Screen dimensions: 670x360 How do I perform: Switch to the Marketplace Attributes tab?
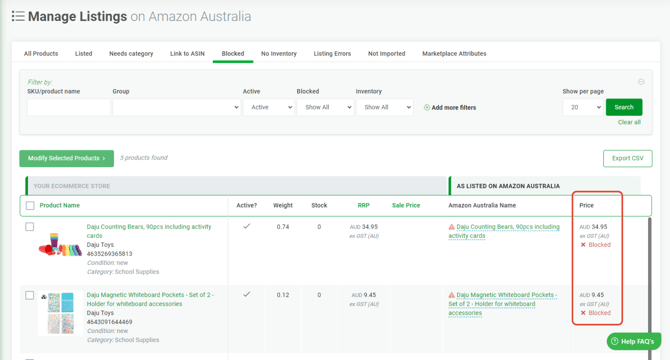454,53
